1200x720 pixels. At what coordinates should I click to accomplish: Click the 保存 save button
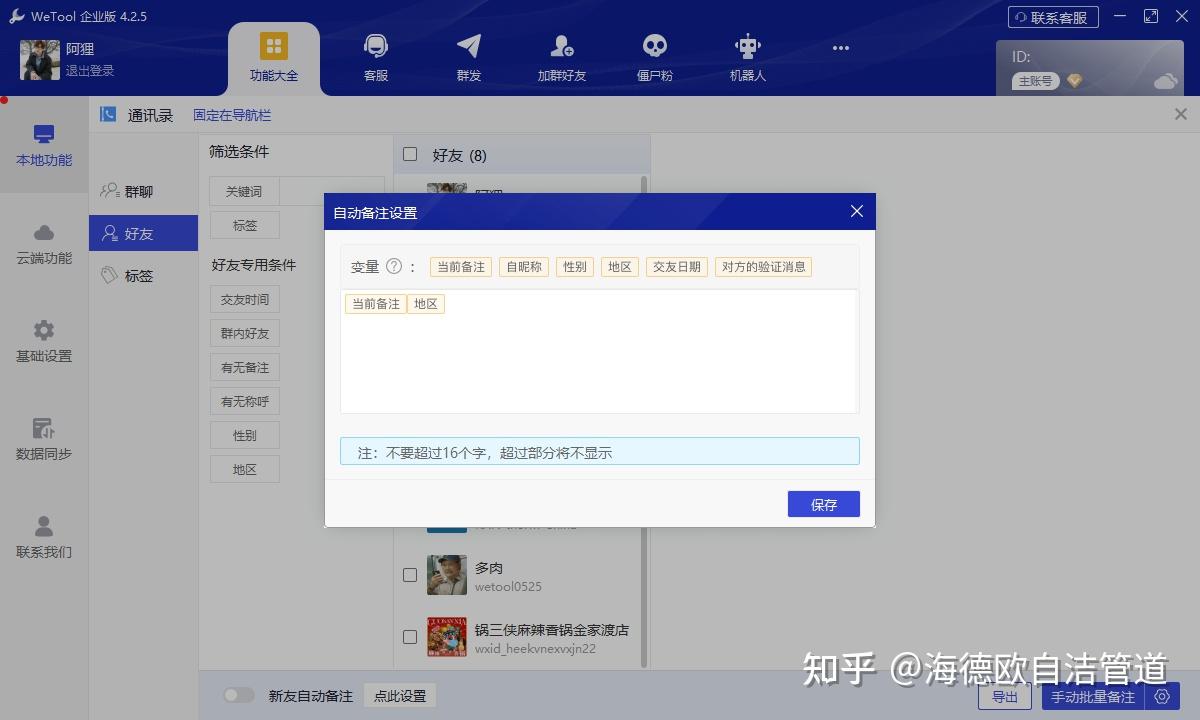point(823,504)
